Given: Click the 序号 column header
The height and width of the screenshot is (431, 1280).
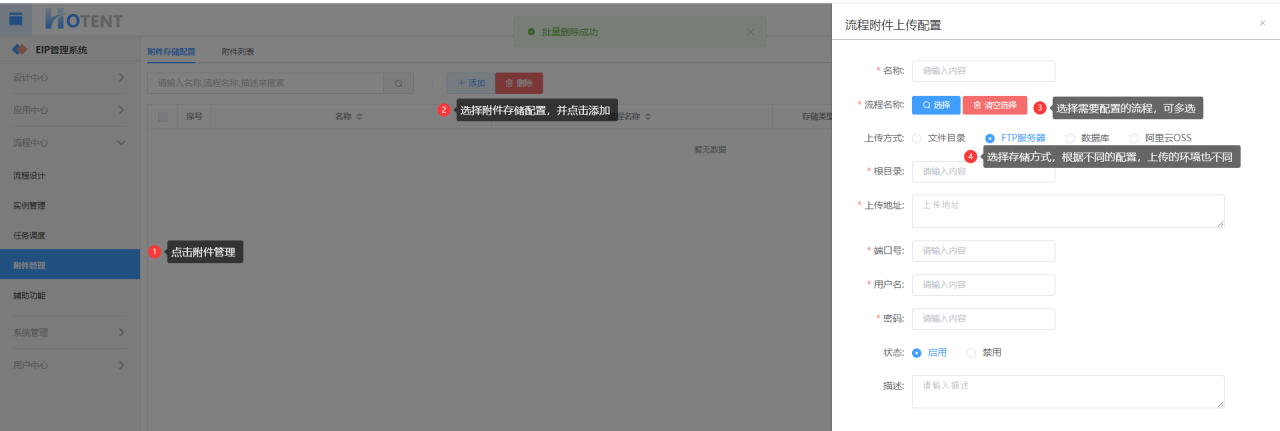Looking at the screenshot, I should [194, 117].
